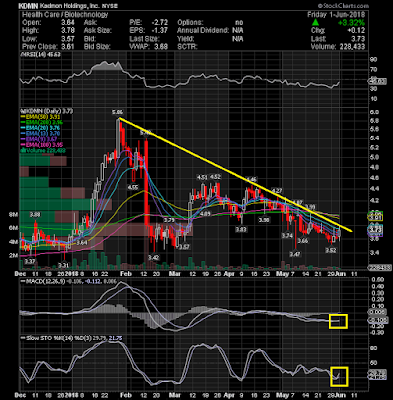Click the header Volume value 228,433
The image size is (393, 400).
[351, 47]
